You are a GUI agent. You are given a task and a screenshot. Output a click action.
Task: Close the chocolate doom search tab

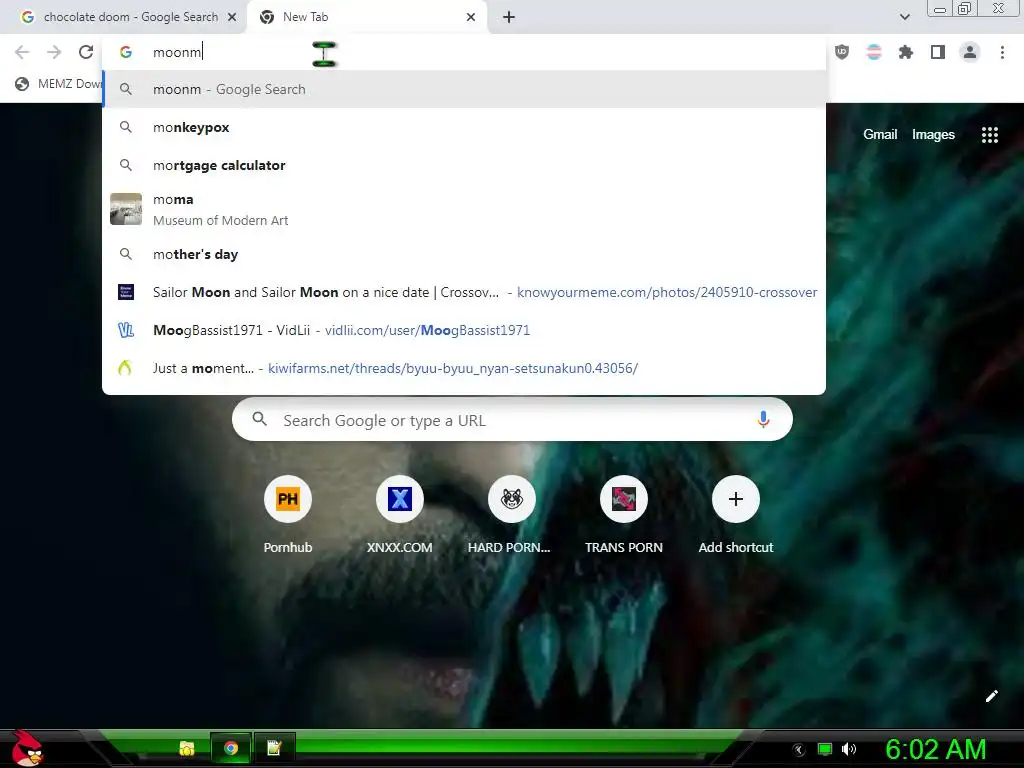tap(232, 17)
